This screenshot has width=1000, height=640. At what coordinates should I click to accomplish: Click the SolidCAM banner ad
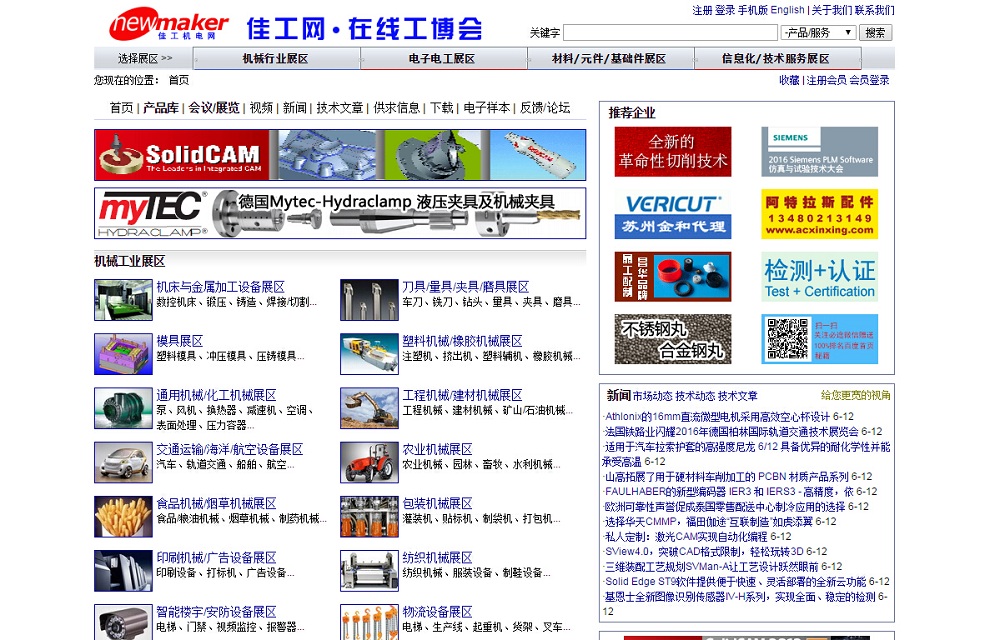(340, 155)
